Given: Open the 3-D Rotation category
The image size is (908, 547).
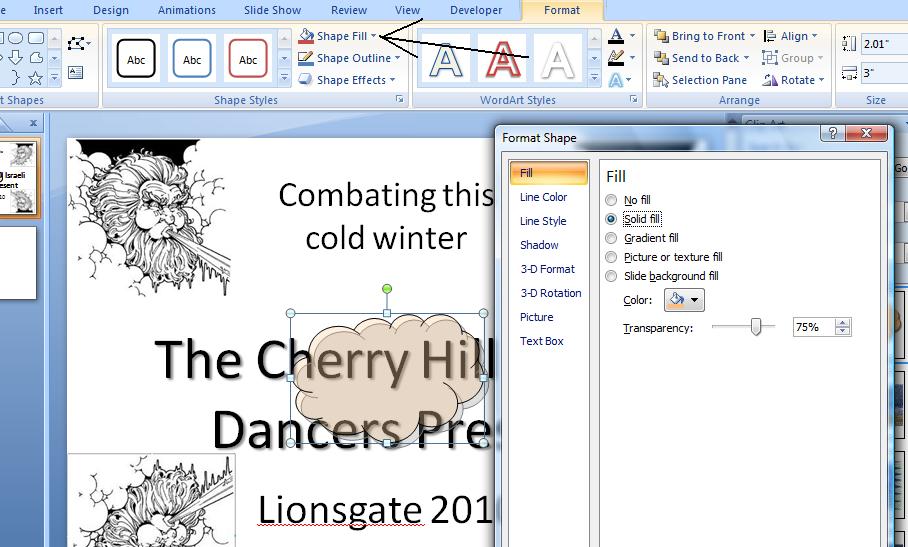Looking at the screenshot, I should pyautogui.click(x=551, y=293).
